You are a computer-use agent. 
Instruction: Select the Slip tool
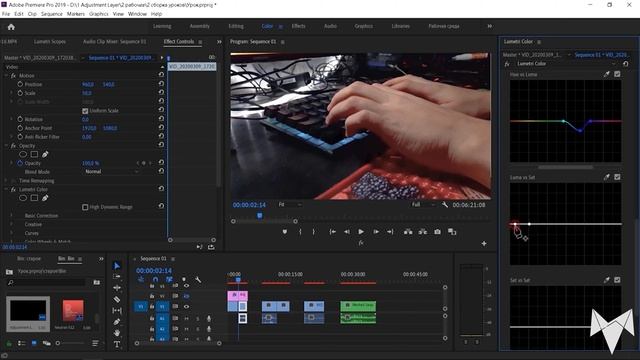[117, 311]
